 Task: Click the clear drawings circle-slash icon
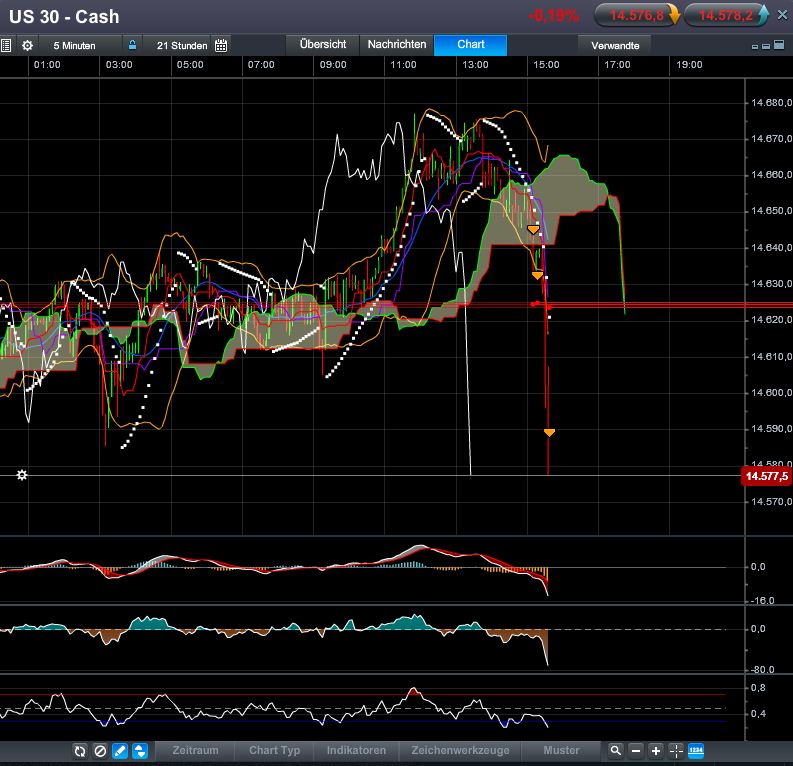point(100,751)
